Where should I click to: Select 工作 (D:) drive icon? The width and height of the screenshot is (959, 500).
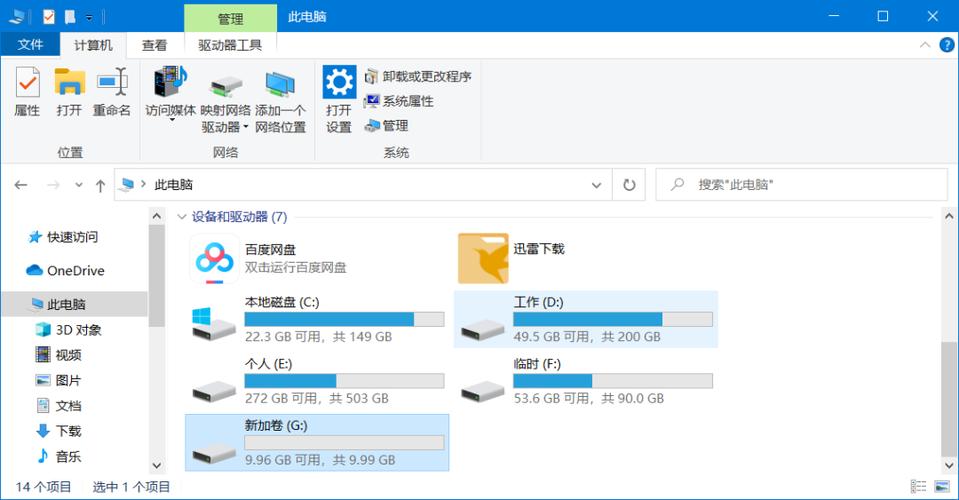point(482,332)
